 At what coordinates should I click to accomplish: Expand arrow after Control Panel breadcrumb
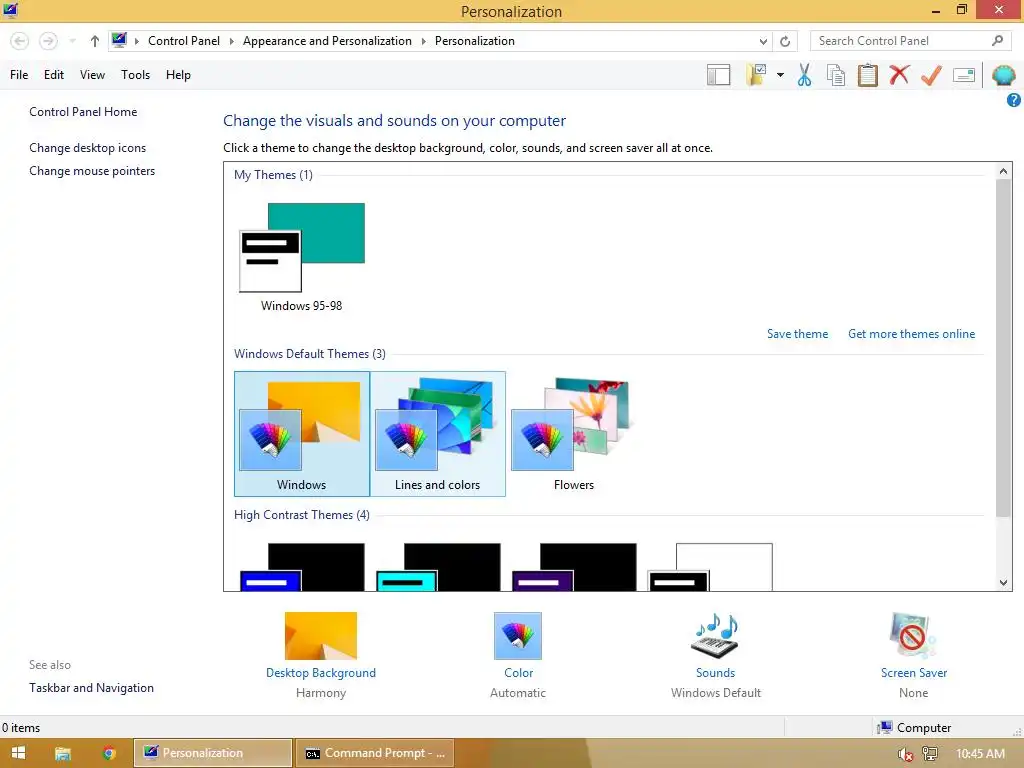tap(231, 41)
